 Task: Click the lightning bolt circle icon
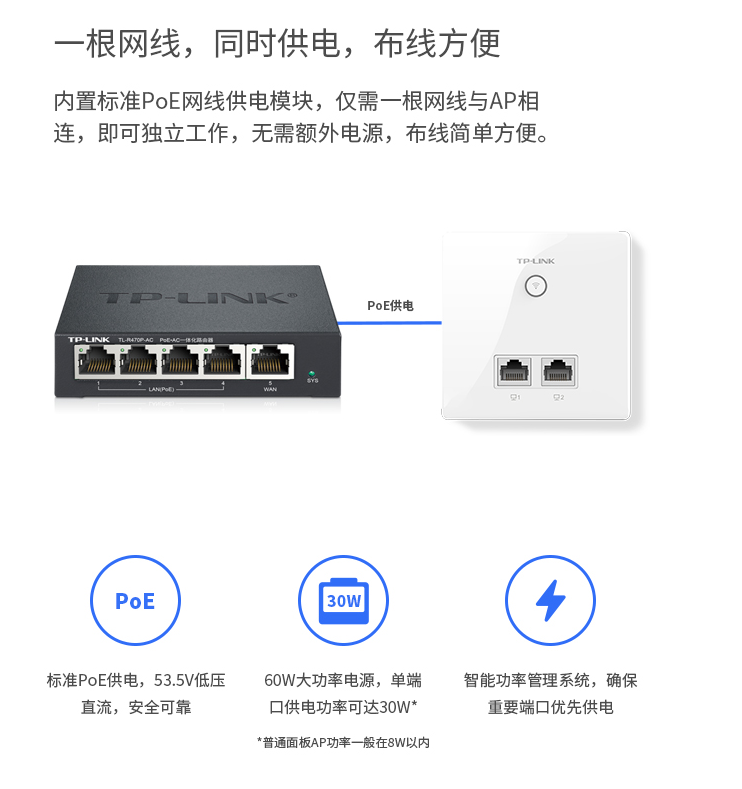(550, 600)
